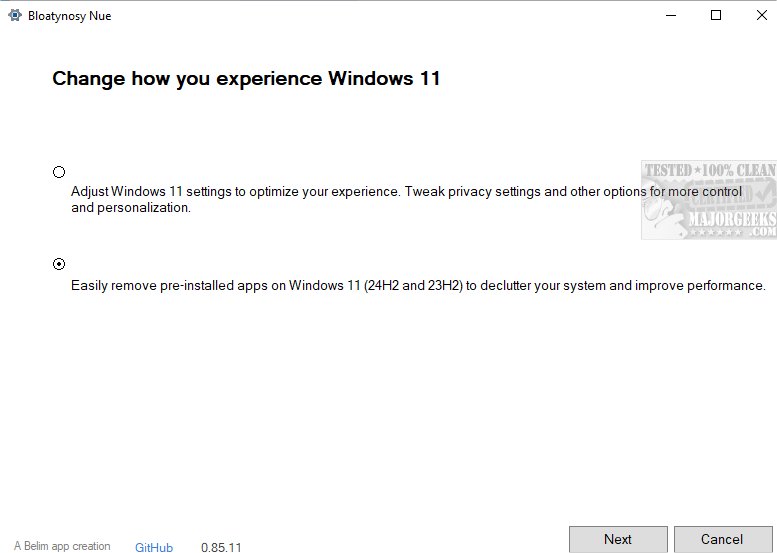Select the Adjust Windows 11 settings radio button
Viewport: 777px width, 553px height.
tap(59, 172)
